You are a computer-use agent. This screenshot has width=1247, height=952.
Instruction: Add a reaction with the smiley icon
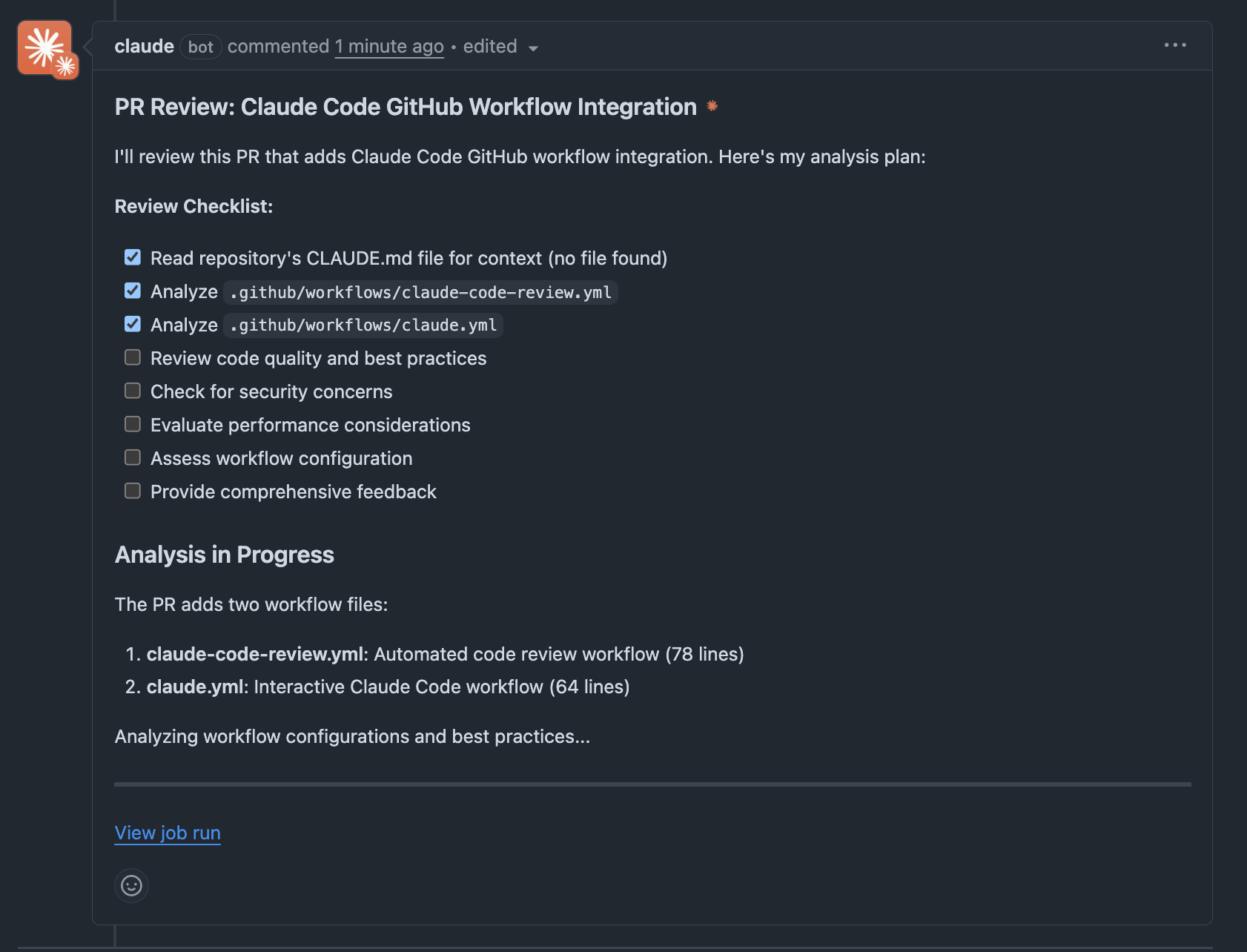(132, 885)
